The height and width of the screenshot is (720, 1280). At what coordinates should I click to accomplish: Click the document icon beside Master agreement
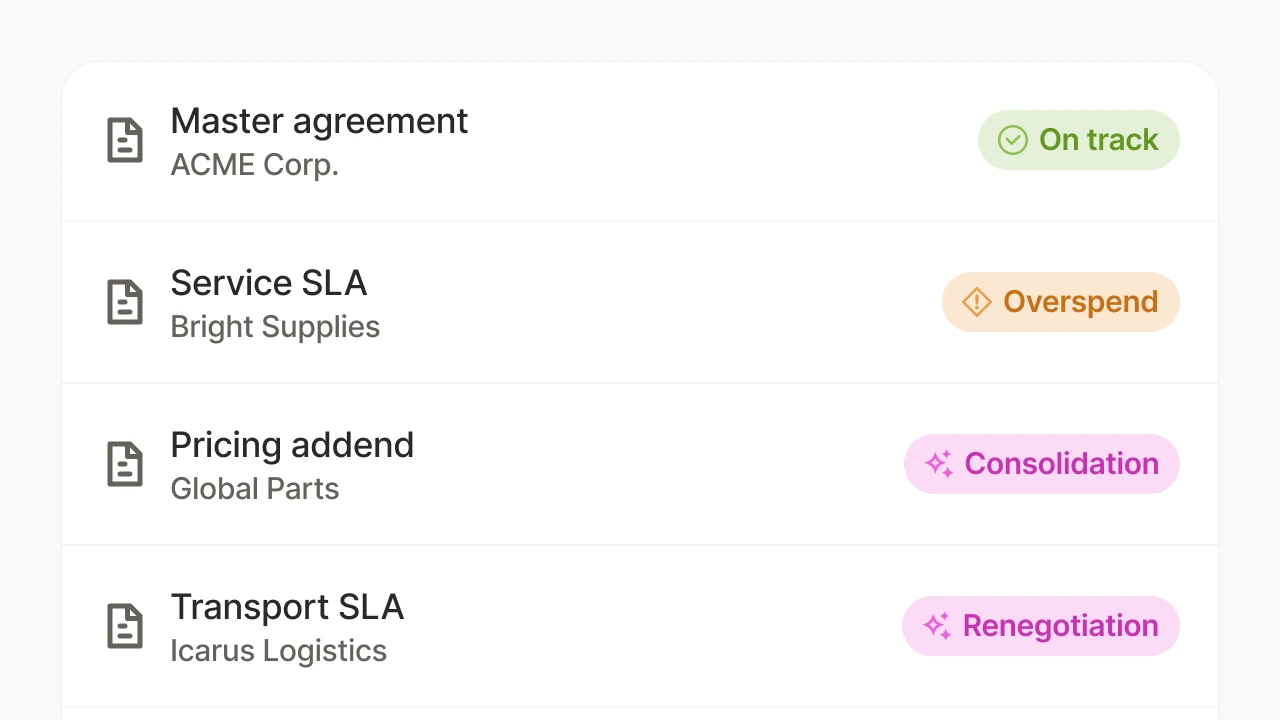tap(125, 140)
